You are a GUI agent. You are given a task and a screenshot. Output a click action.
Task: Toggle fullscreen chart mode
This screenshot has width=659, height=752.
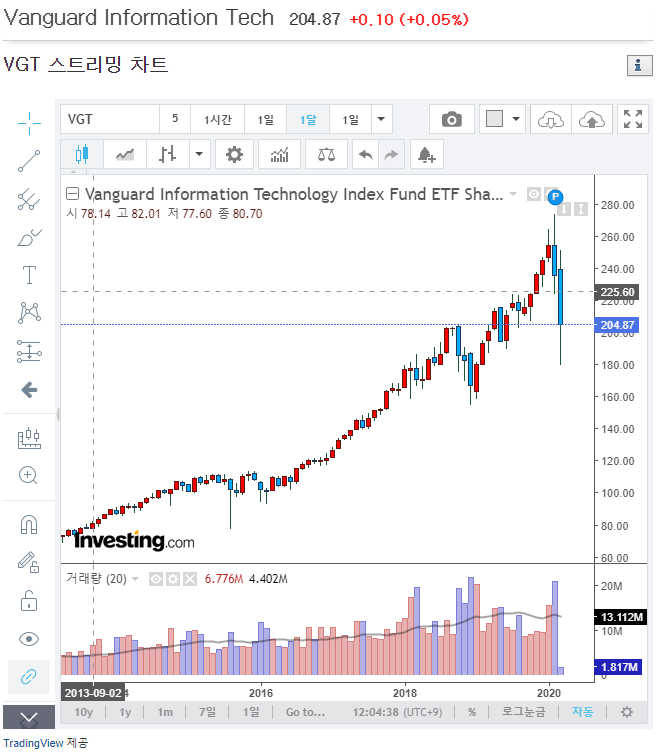[632, 119]
